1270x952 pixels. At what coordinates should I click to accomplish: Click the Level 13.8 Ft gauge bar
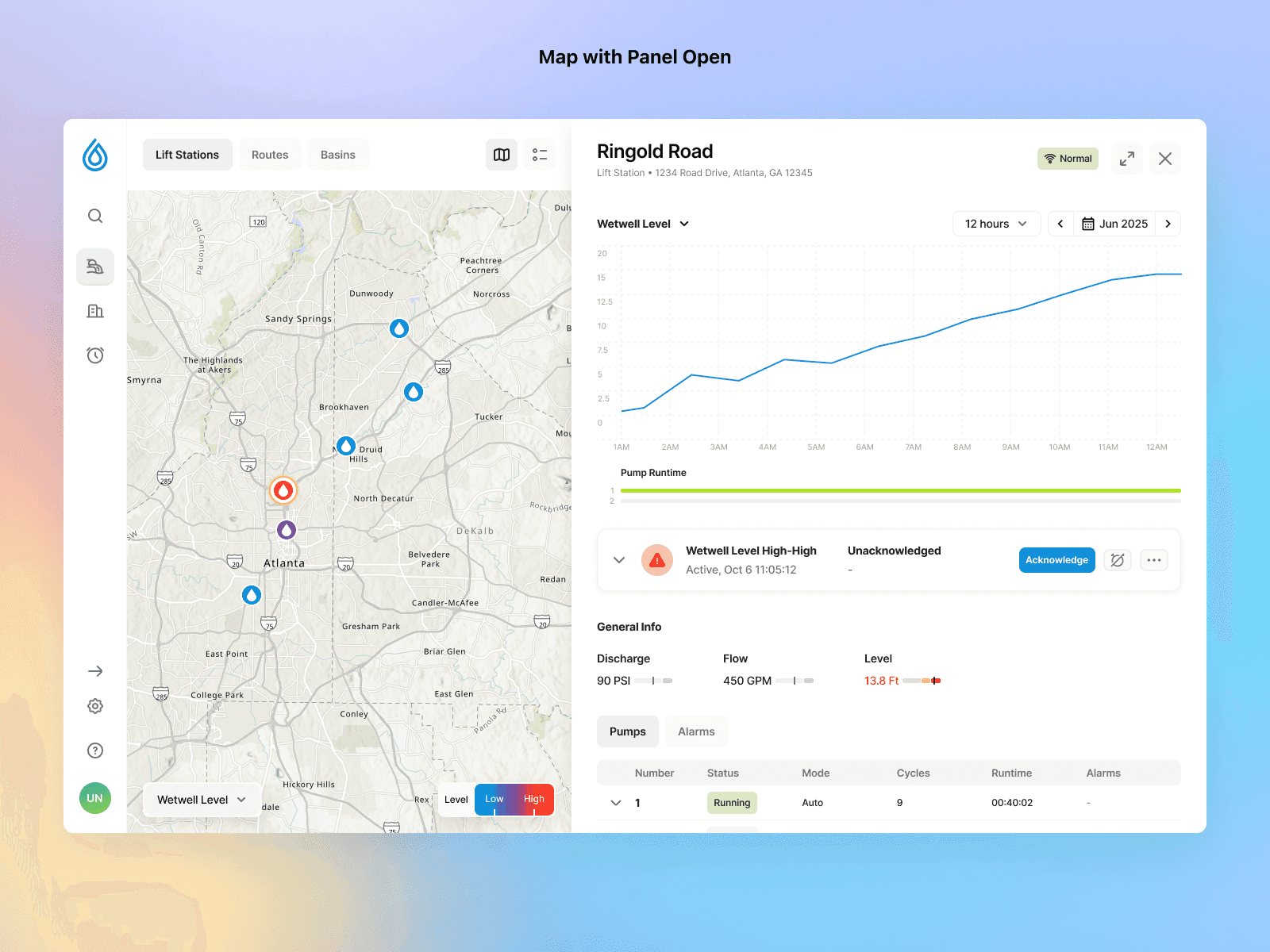coord(922,681)
